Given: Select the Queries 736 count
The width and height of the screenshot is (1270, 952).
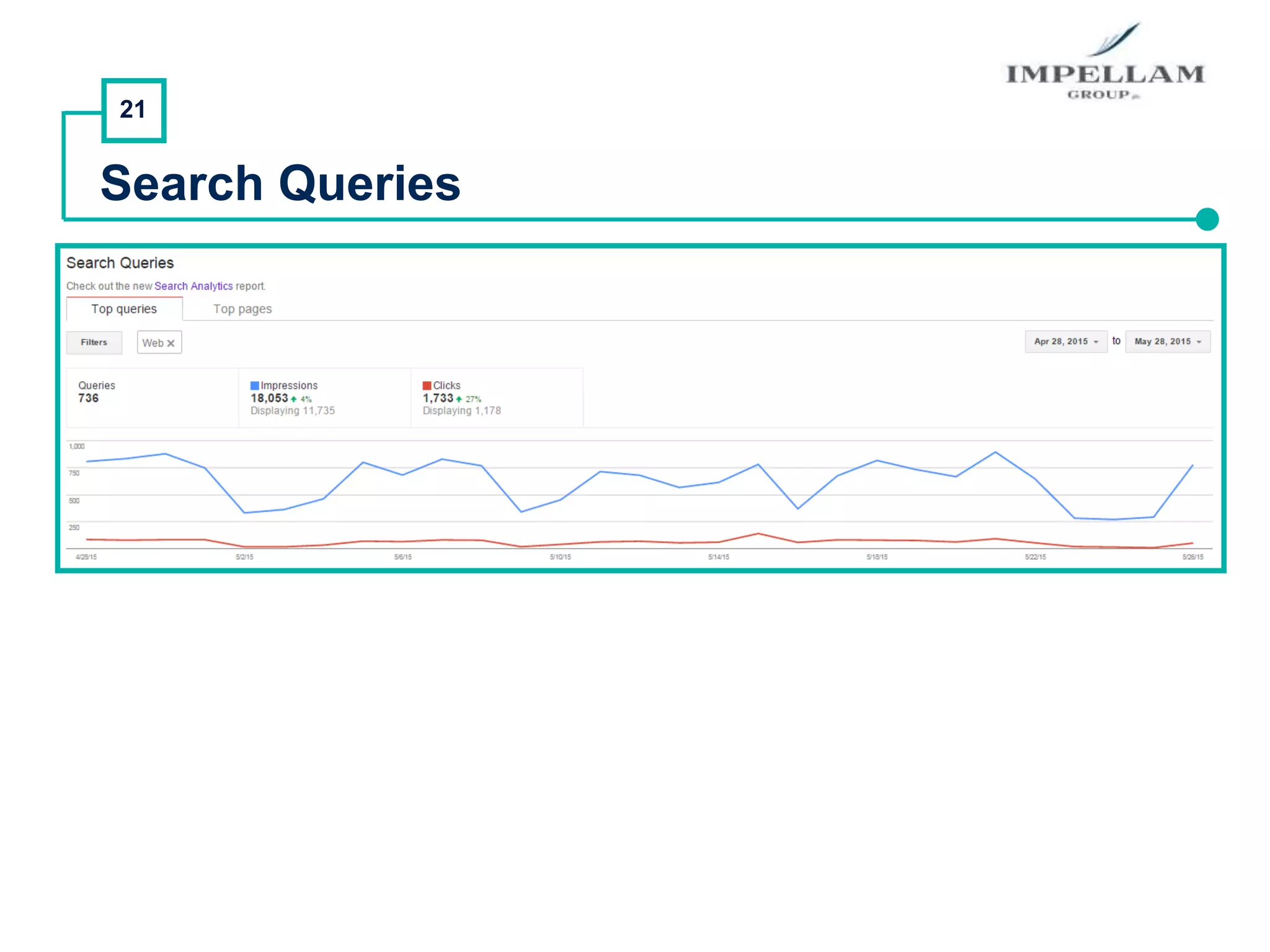Looking at the screenshot, I should (x=89, y=398).
